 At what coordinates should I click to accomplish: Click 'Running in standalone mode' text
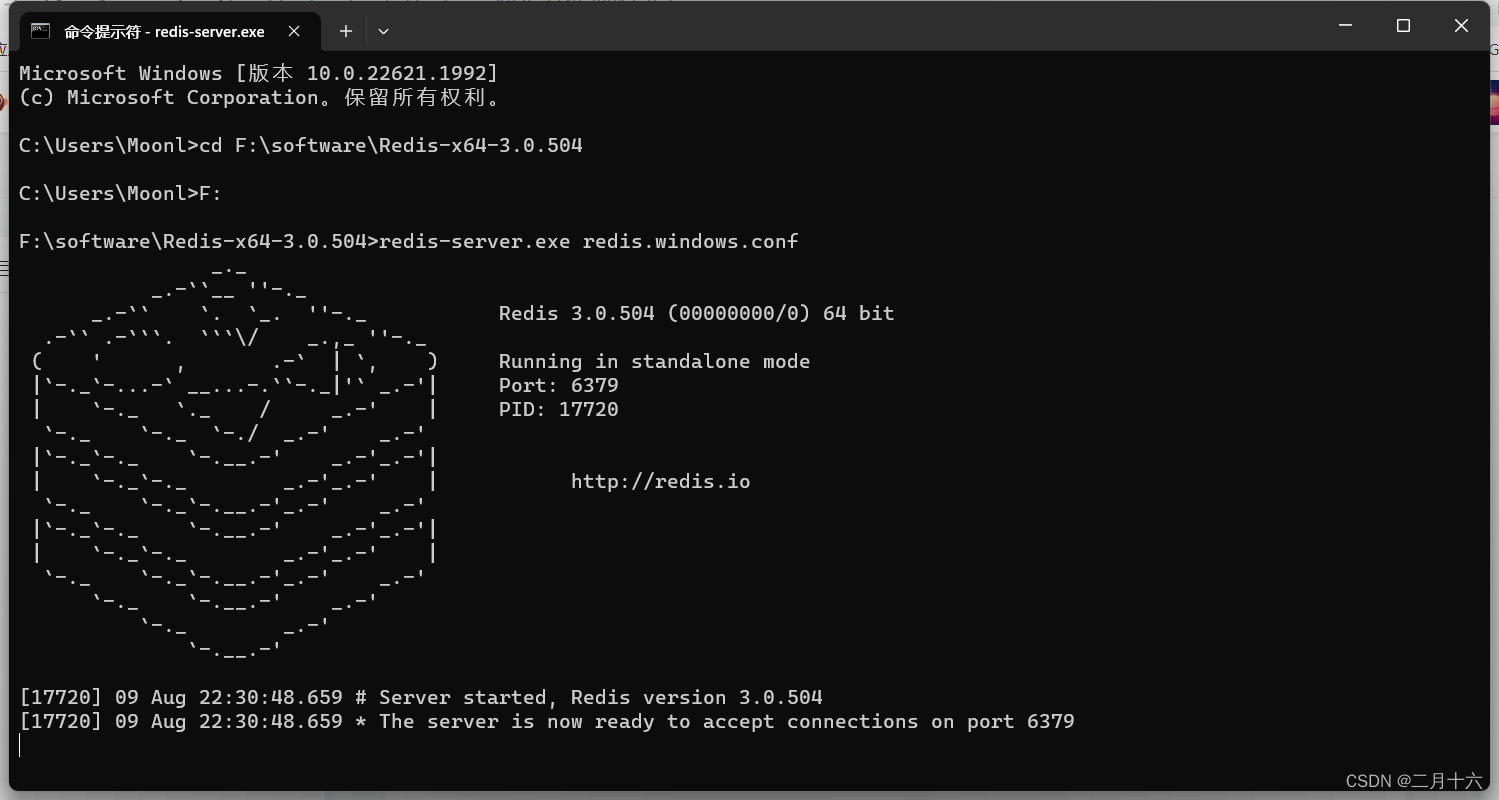[654, 362]
